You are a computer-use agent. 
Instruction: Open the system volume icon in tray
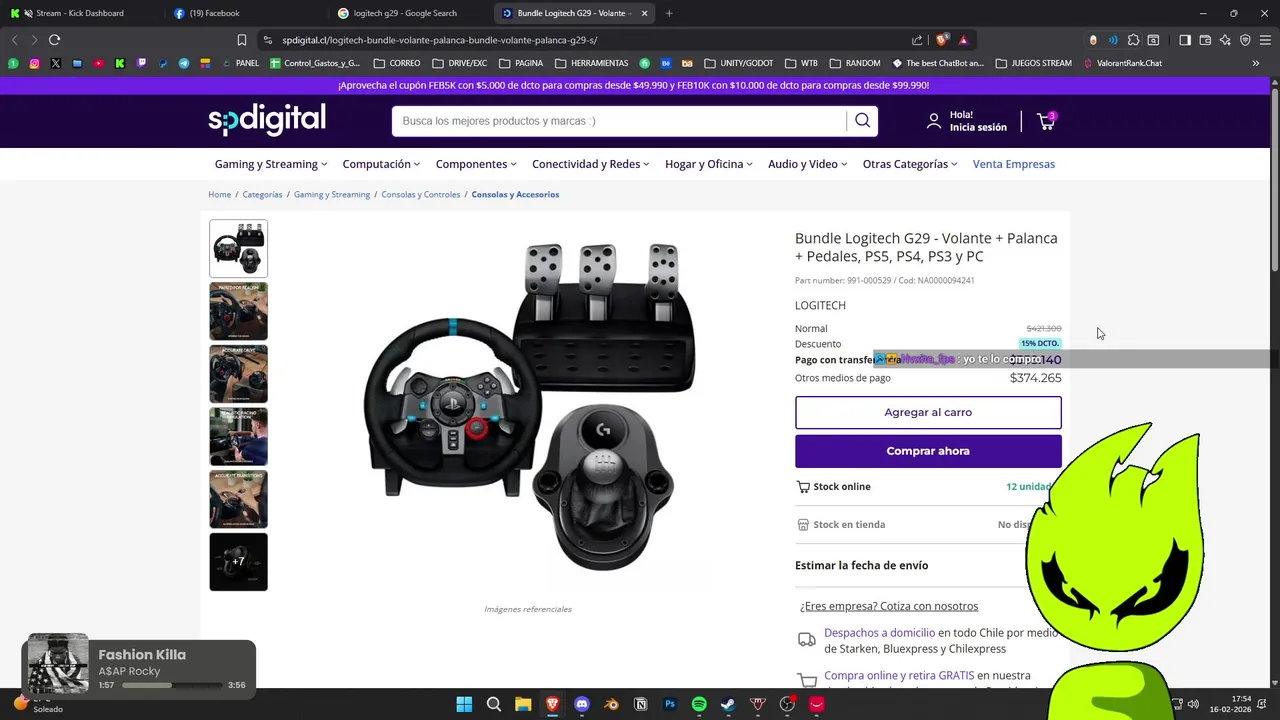point(1193,704)
